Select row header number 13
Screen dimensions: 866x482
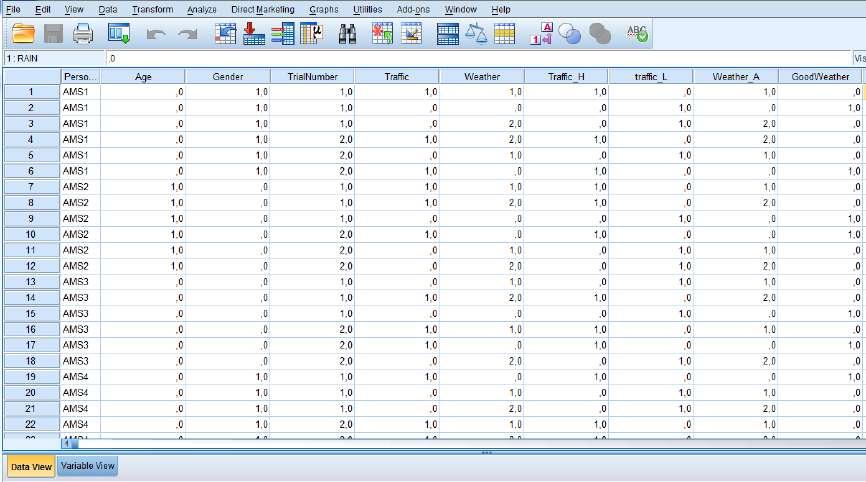point(31,282)
